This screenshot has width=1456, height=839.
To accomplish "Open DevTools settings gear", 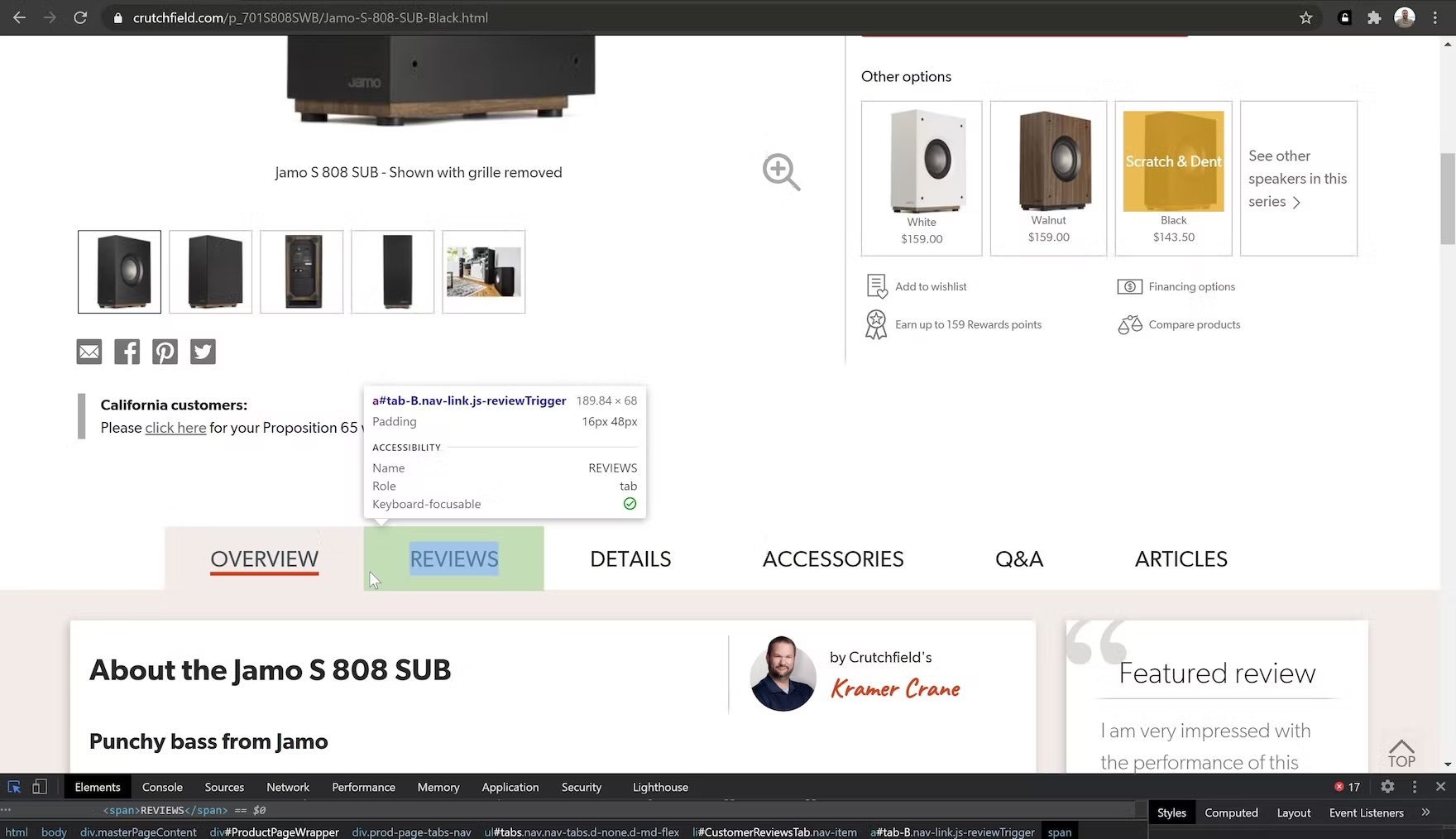I will 1387,787.
